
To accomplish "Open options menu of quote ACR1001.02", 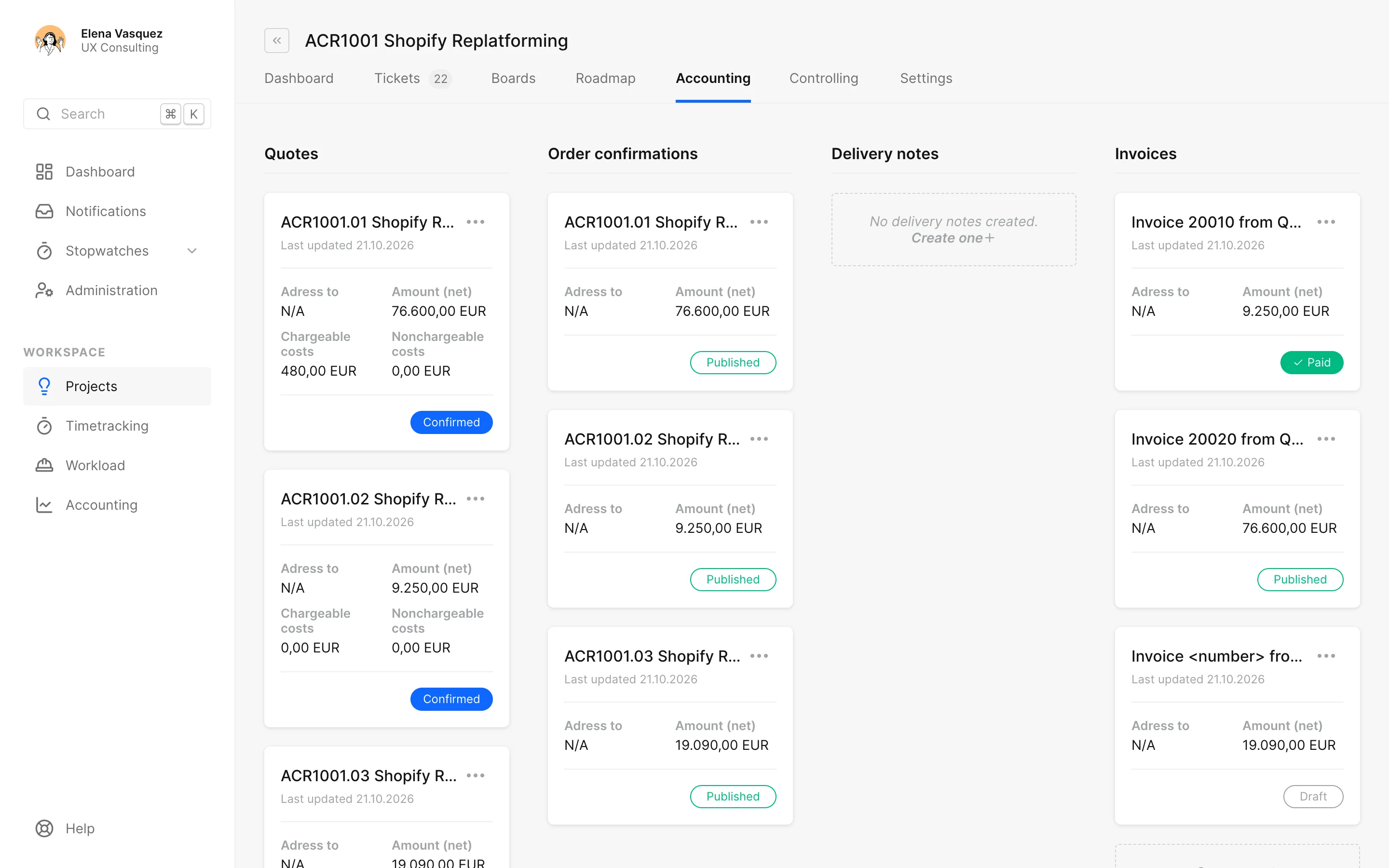I will [x=475, y=499].
